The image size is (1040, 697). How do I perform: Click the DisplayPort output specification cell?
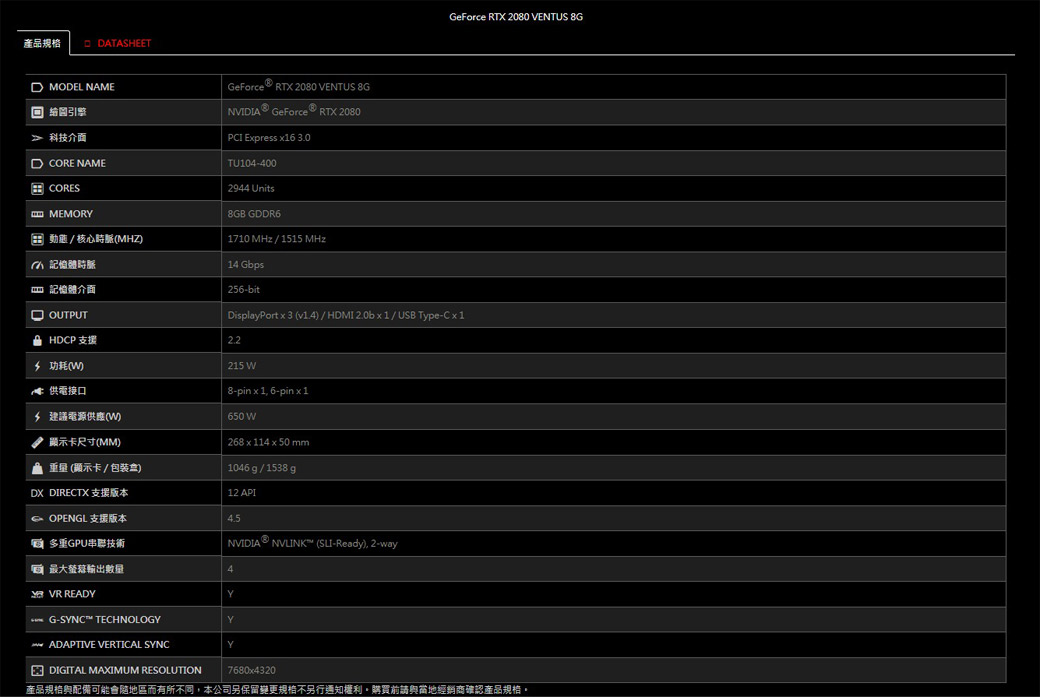tap(345, 315)
